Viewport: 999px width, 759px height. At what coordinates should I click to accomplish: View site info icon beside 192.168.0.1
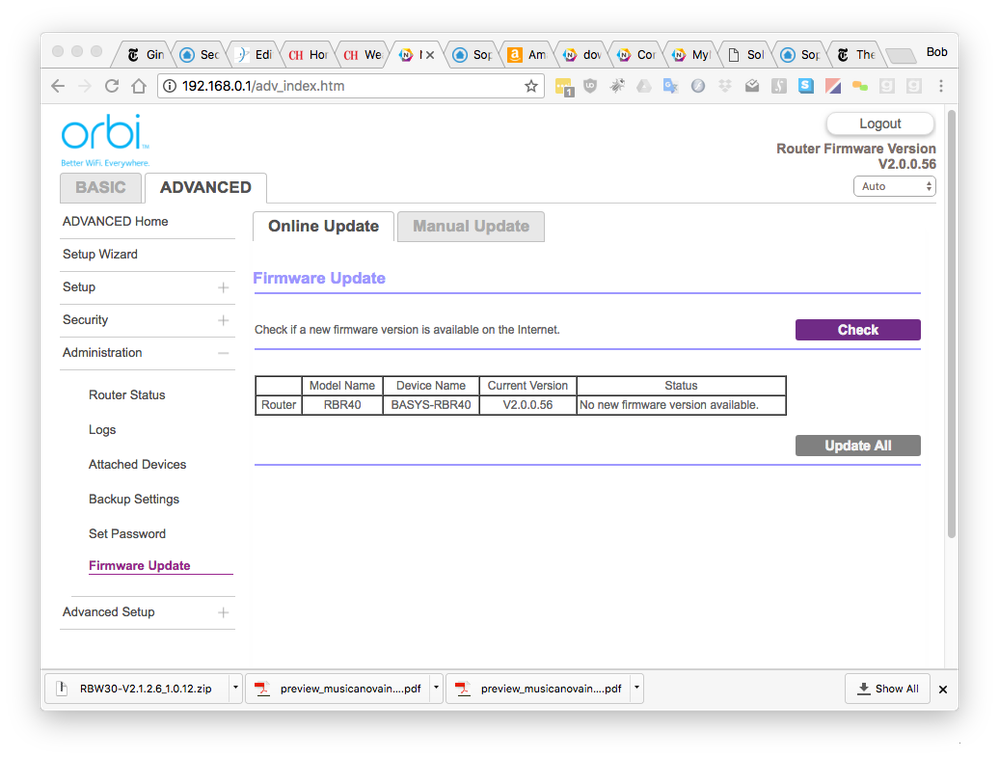[169, 86]
